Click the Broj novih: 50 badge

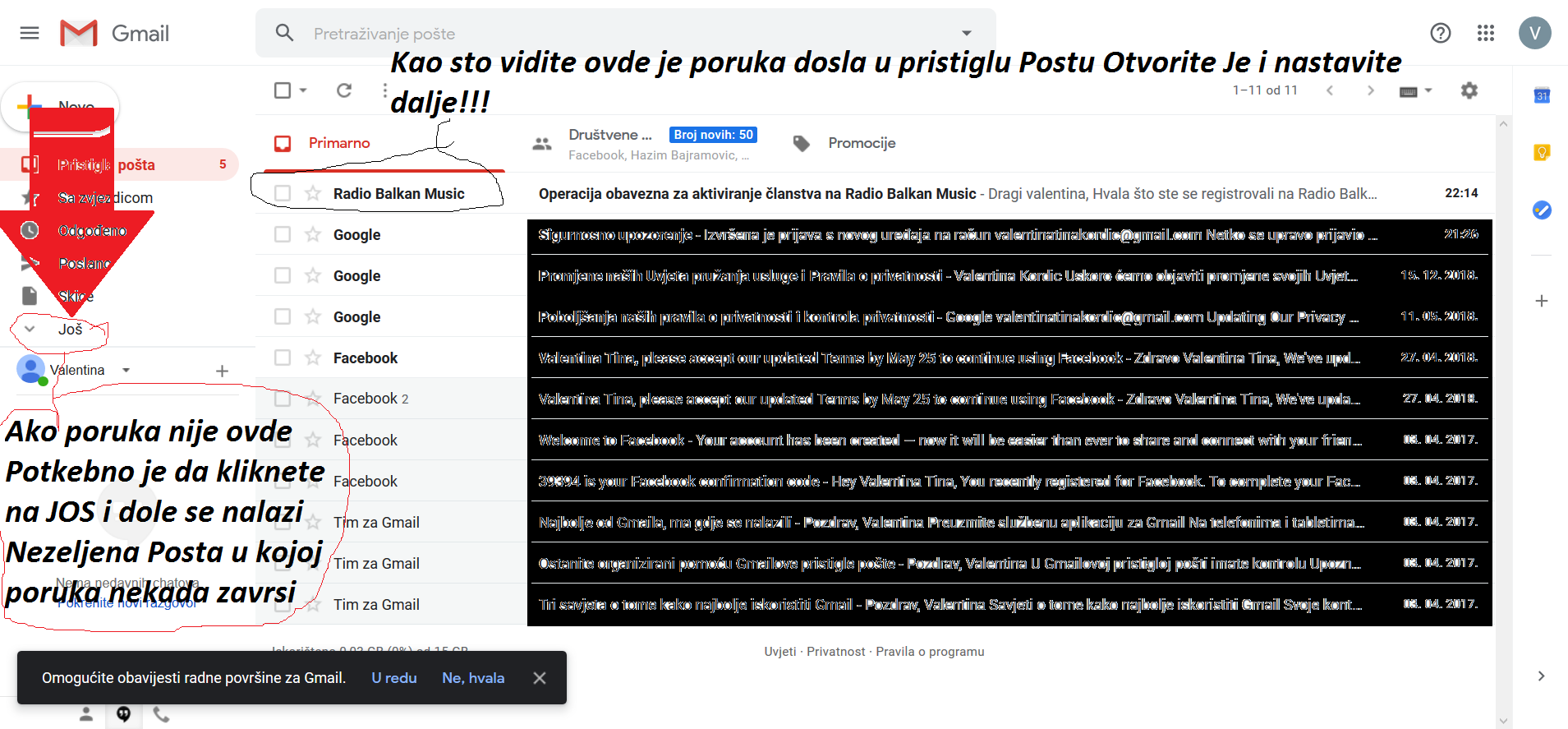[713, 135]
